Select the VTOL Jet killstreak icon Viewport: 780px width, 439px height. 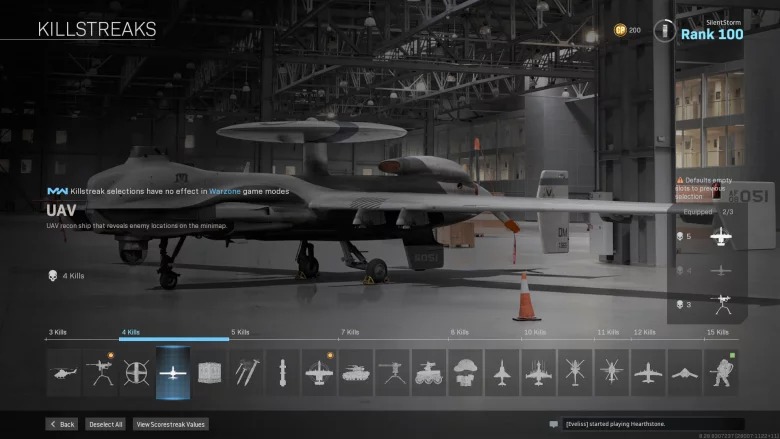[502, 373]
